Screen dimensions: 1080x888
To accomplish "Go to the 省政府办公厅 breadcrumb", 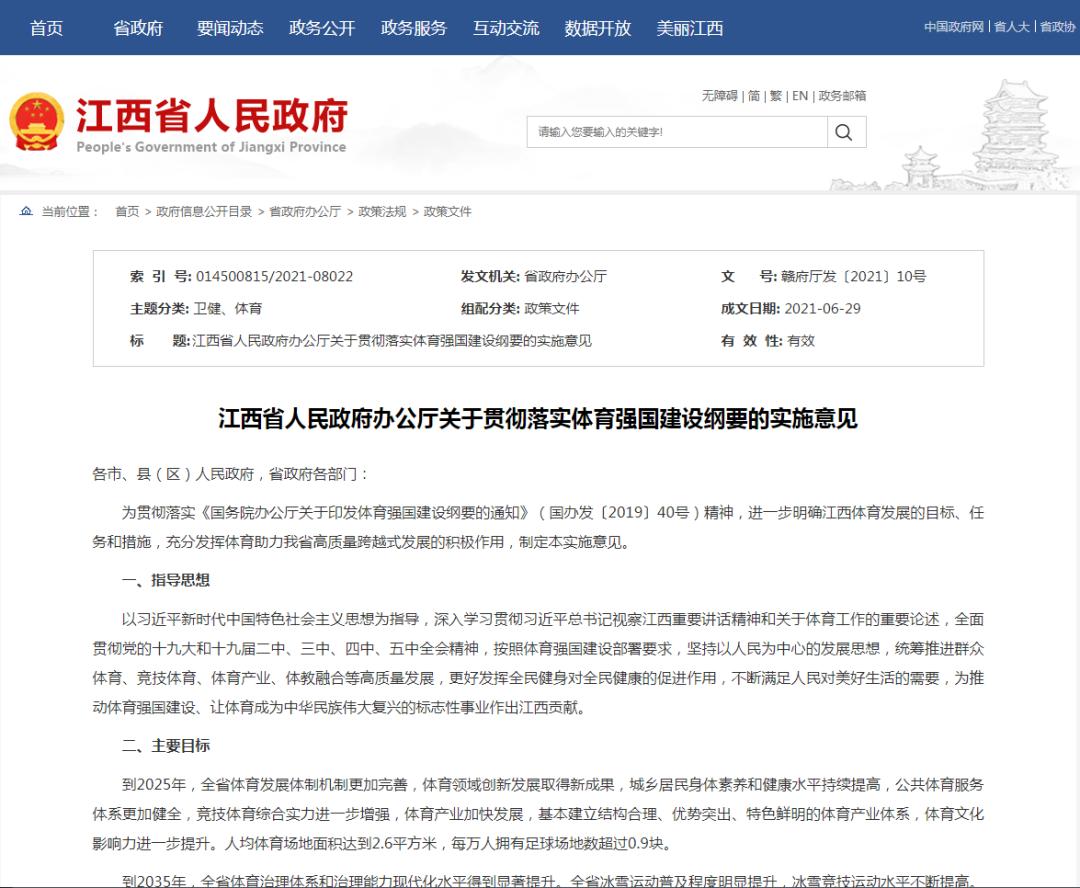I will click(x=305, y=211).
